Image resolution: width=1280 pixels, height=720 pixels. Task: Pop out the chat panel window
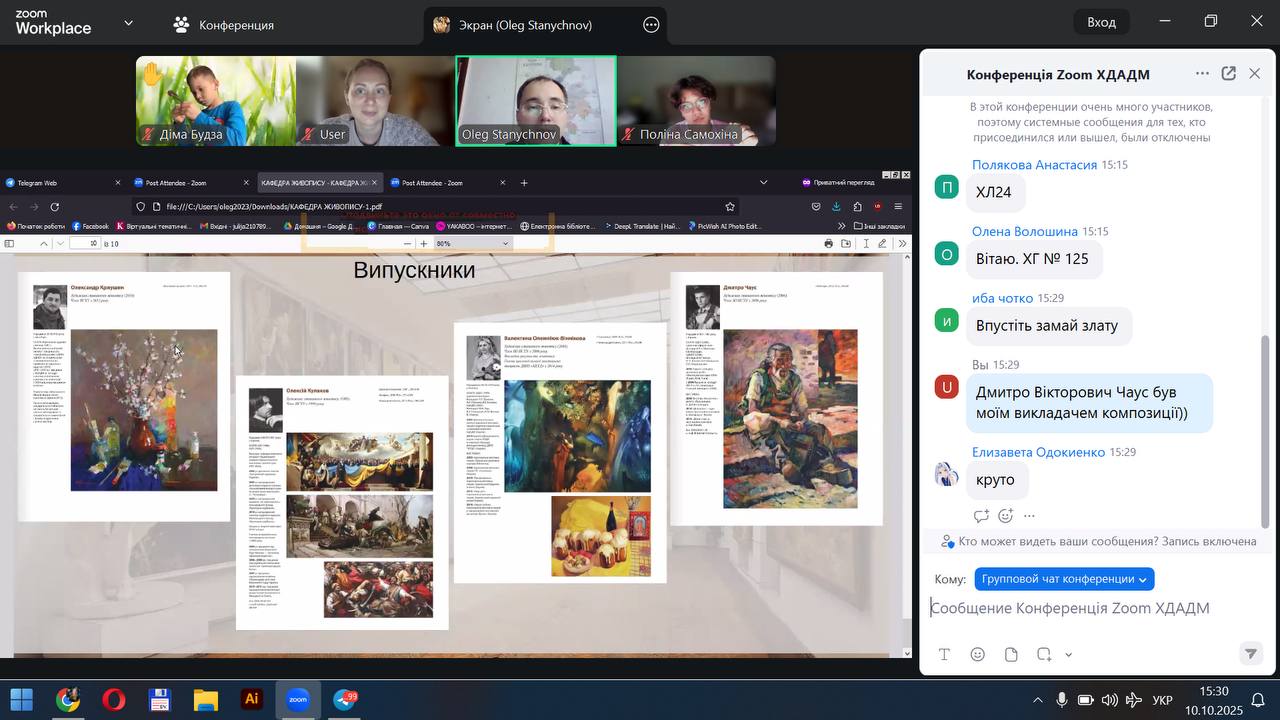[1229, 74]
